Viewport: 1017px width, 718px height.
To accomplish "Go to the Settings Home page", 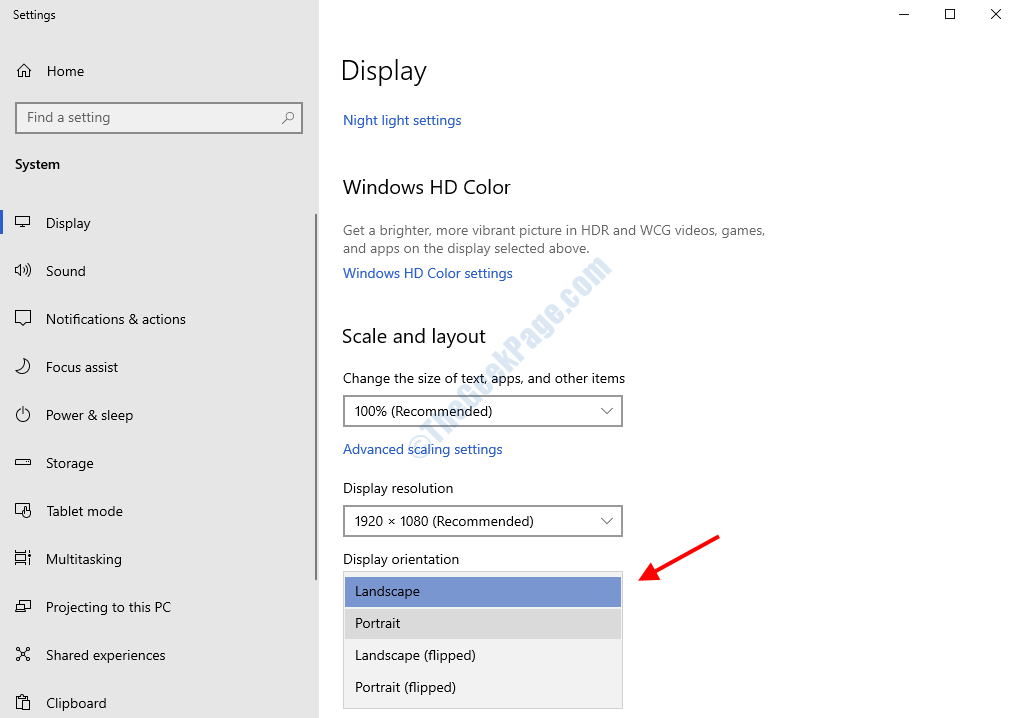I will (x=65, y=71).
